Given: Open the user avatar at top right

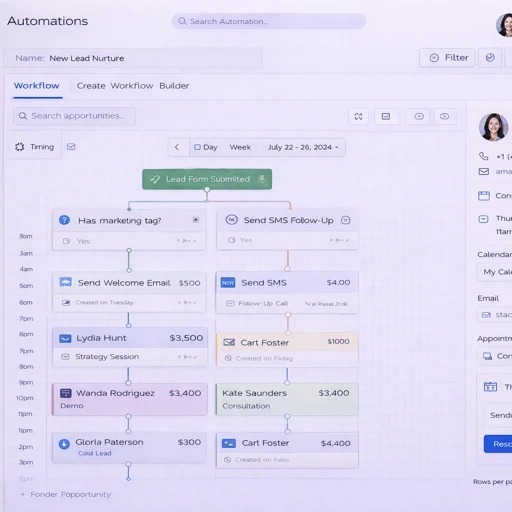Looking at the screenshot, I should 505,25.
